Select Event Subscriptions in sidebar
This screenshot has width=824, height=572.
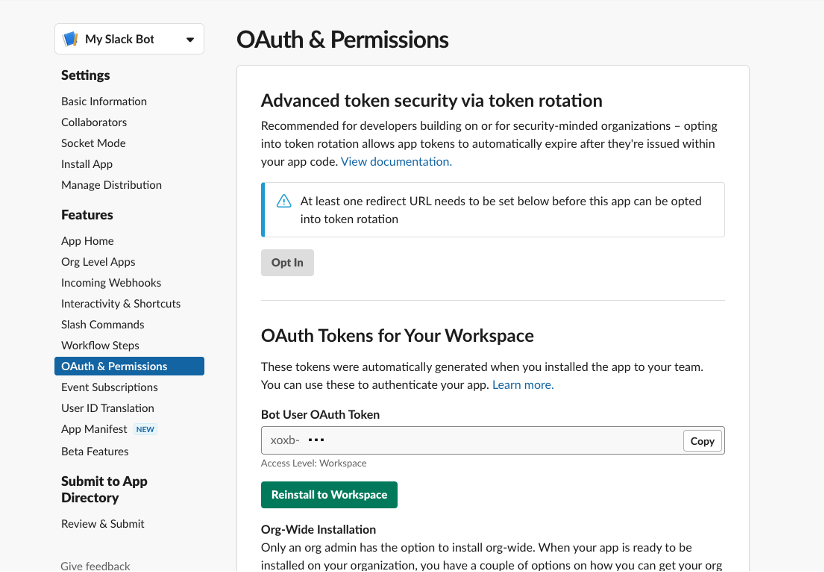109,387
